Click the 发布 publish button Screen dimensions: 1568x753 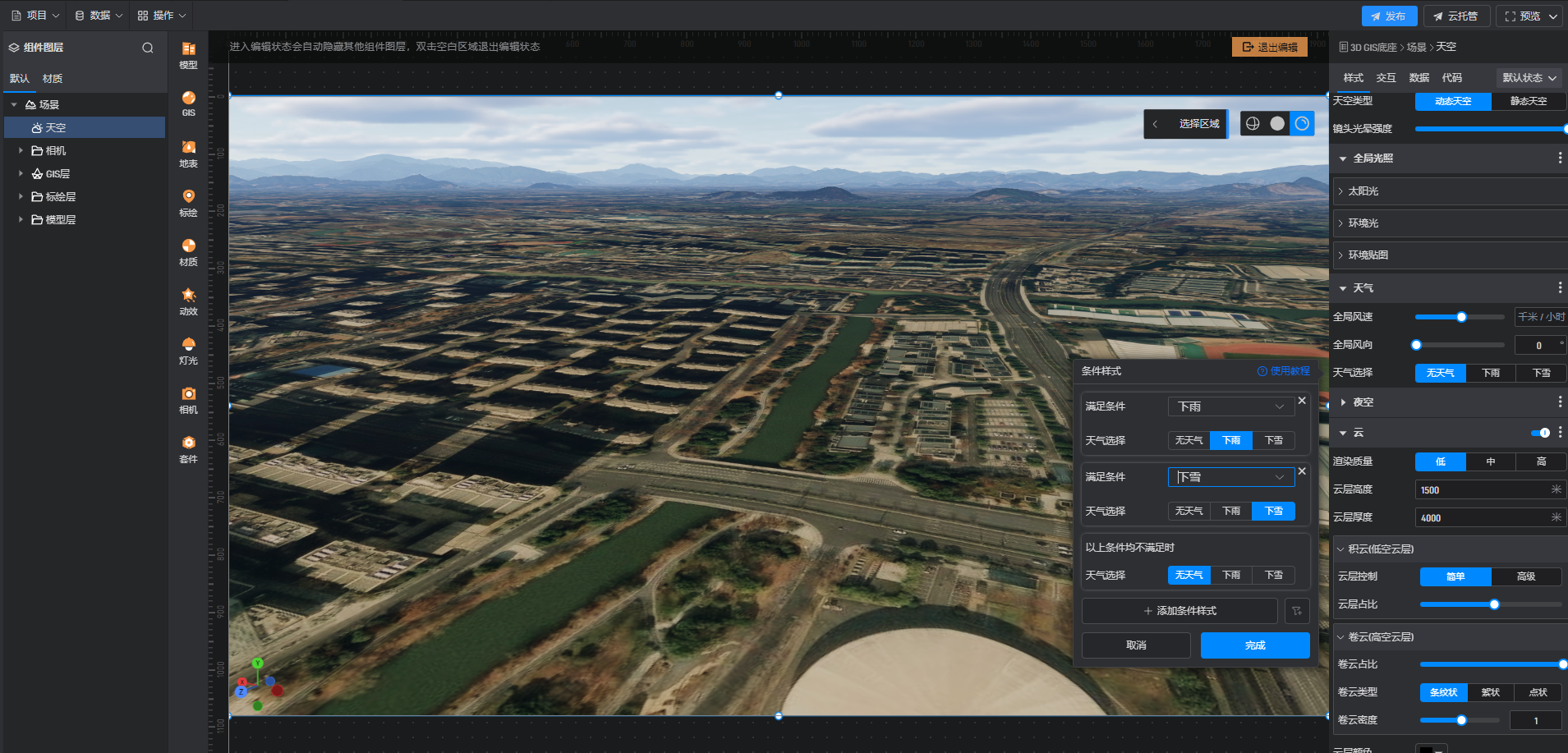click(x=1389, y=16)
